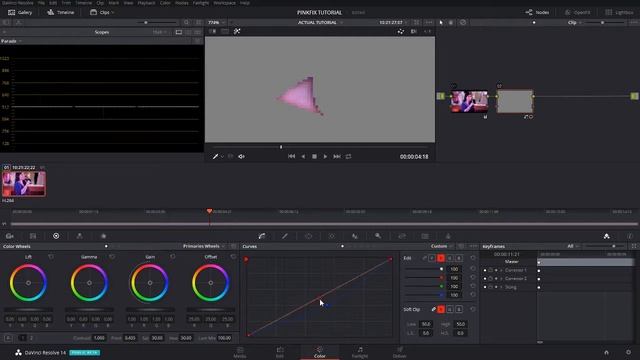Viewport: 640px width, 360px height.
Task: Adjust red curve intensity slider
Action: [424, 278]
